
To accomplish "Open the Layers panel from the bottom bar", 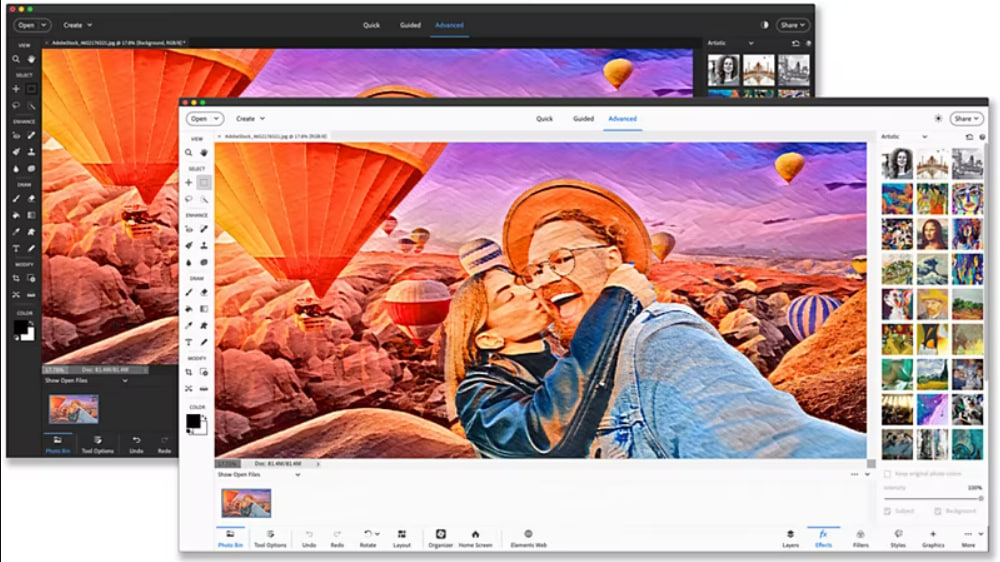I will (x=789, y=538).
